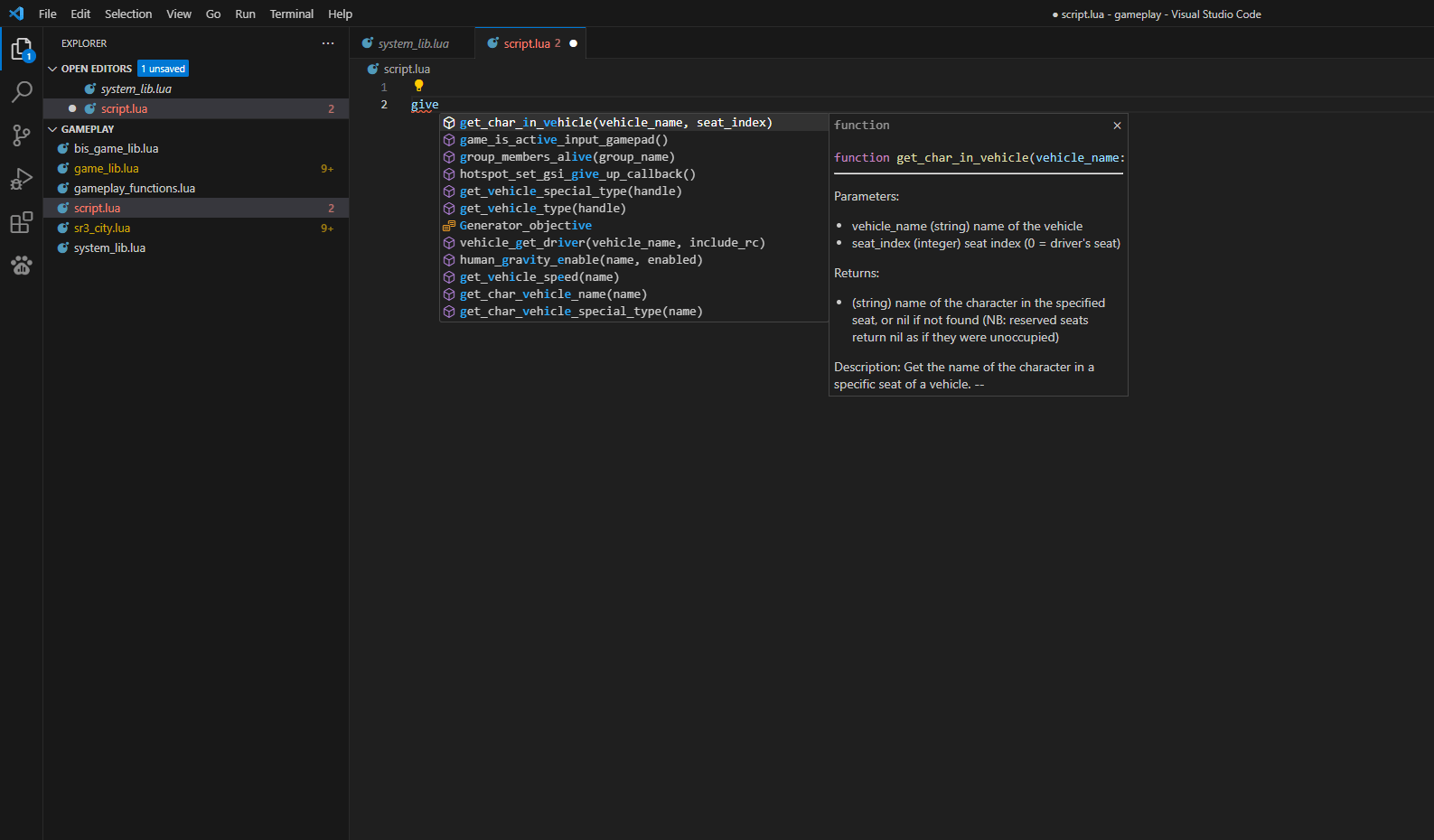The width and height of the screenshot is (1434, 840).
Task: Select hotspot_set_gsi_give_up_callback() suggestion
Action: [634, 174]
